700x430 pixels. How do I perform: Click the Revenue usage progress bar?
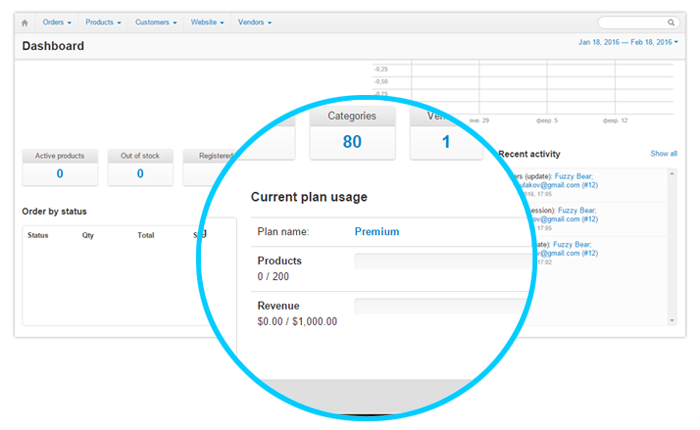click(x=443, y=306)
